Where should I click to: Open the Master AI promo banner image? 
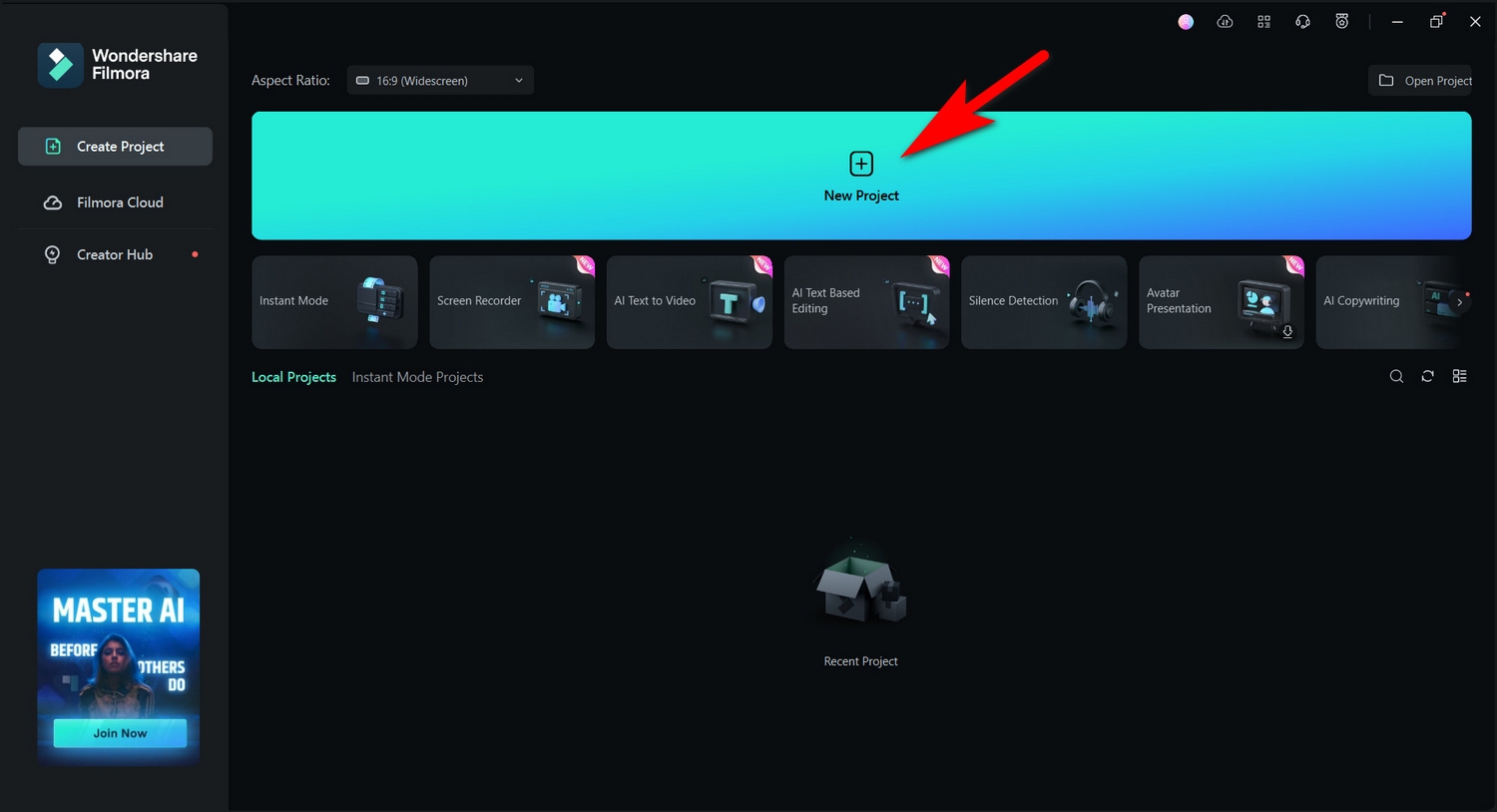point(119,666)
